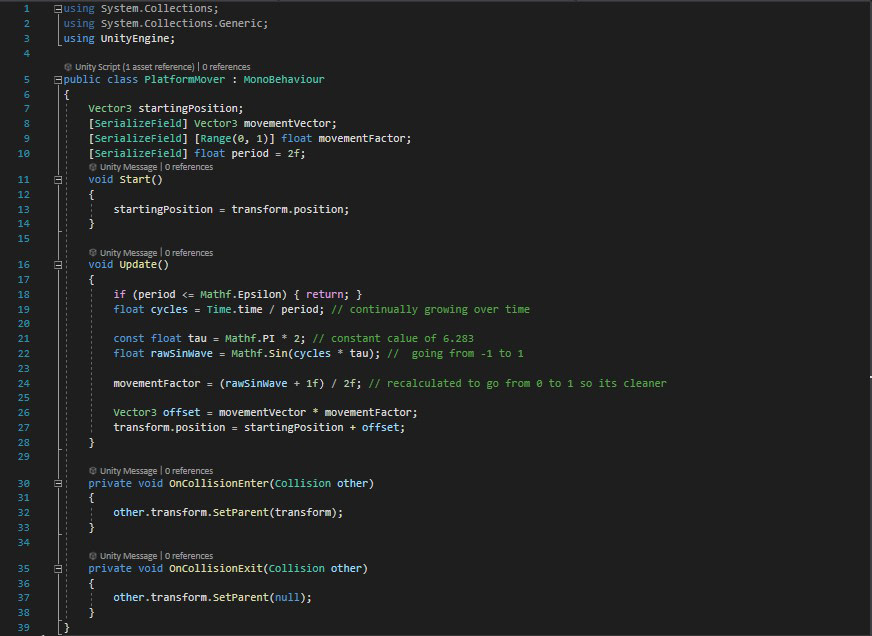This screenshot has width=872, height=636.
Task: Click 'startingPosition' on line 27
Action: click(x=293, y=428)
